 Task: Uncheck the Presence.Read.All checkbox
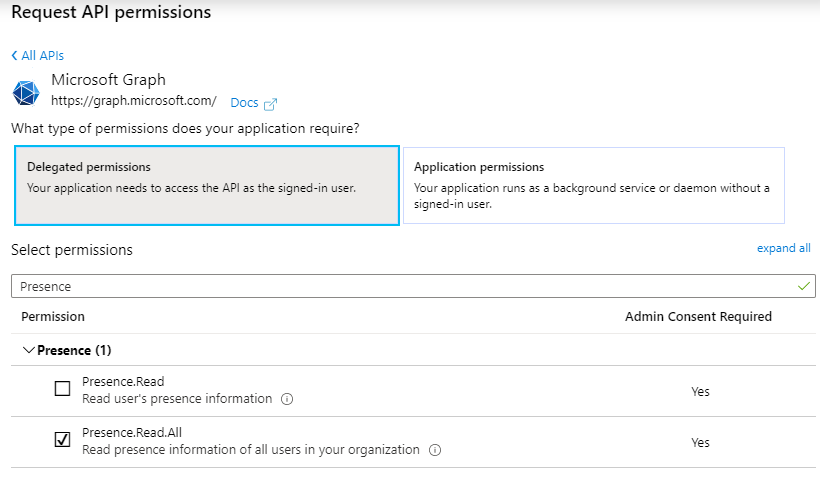pos(62,439)
